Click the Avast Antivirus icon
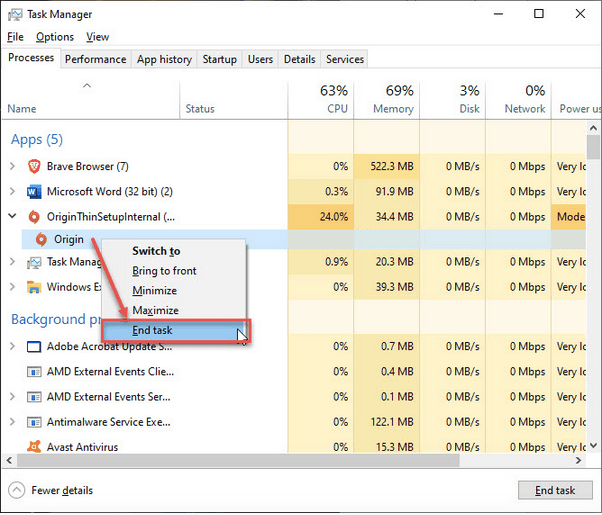This screenshot has height=515, width=602. click(x=34, y=447)
